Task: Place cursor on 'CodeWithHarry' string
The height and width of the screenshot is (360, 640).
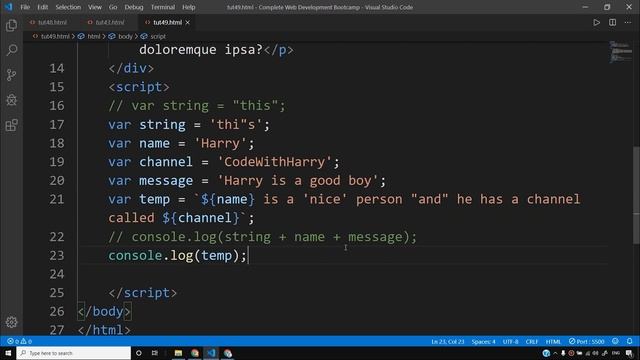Action: (x=274, y=162)
